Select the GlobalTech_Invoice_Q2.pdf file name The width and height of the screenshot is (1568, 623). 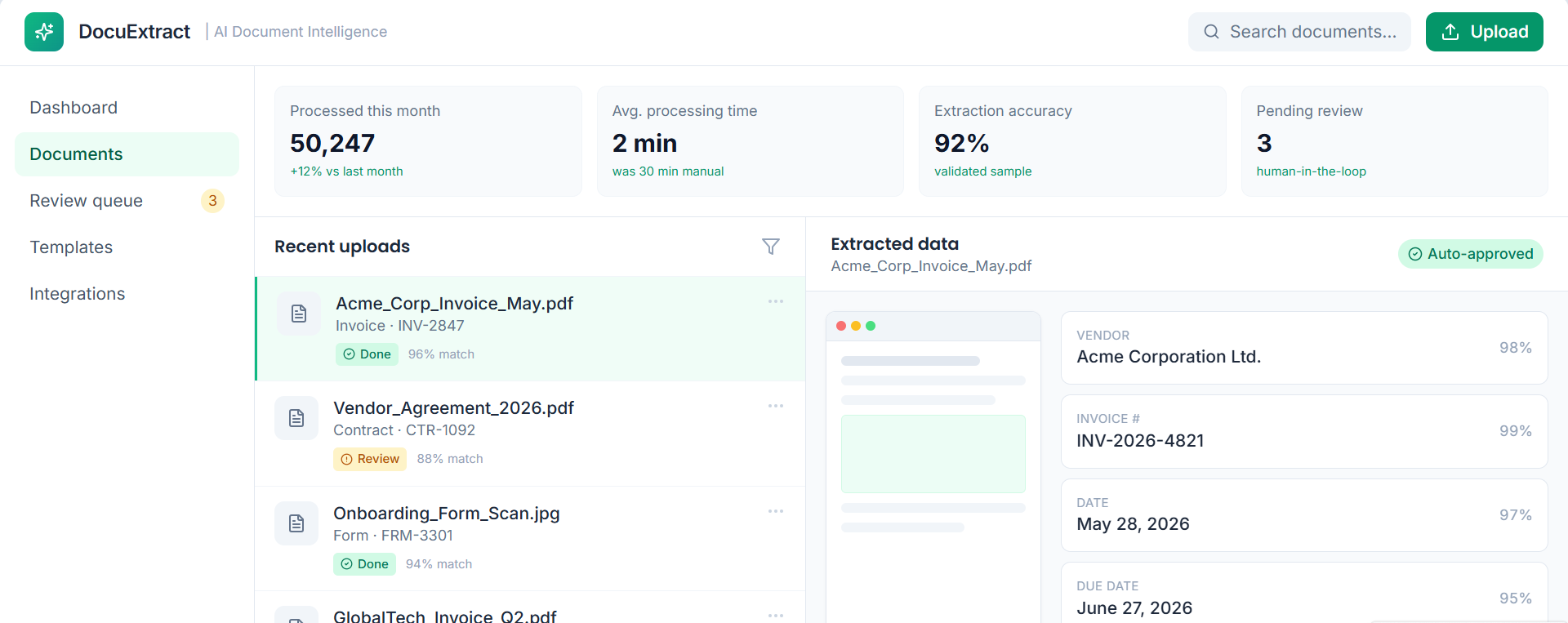click(x=445, y=616)
